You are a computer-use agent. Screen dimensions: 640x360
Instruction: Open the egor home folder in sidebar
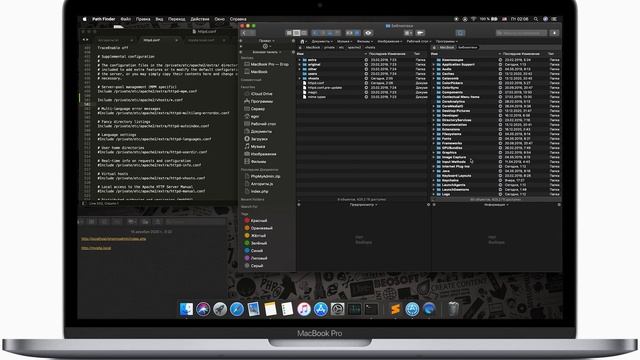coord(252,116)
